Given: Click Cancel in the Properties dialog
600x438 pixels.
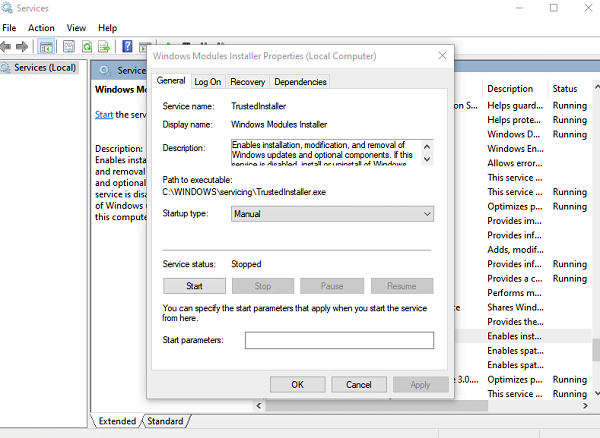Looking at the screenshot, I should [x=359, y=384].
